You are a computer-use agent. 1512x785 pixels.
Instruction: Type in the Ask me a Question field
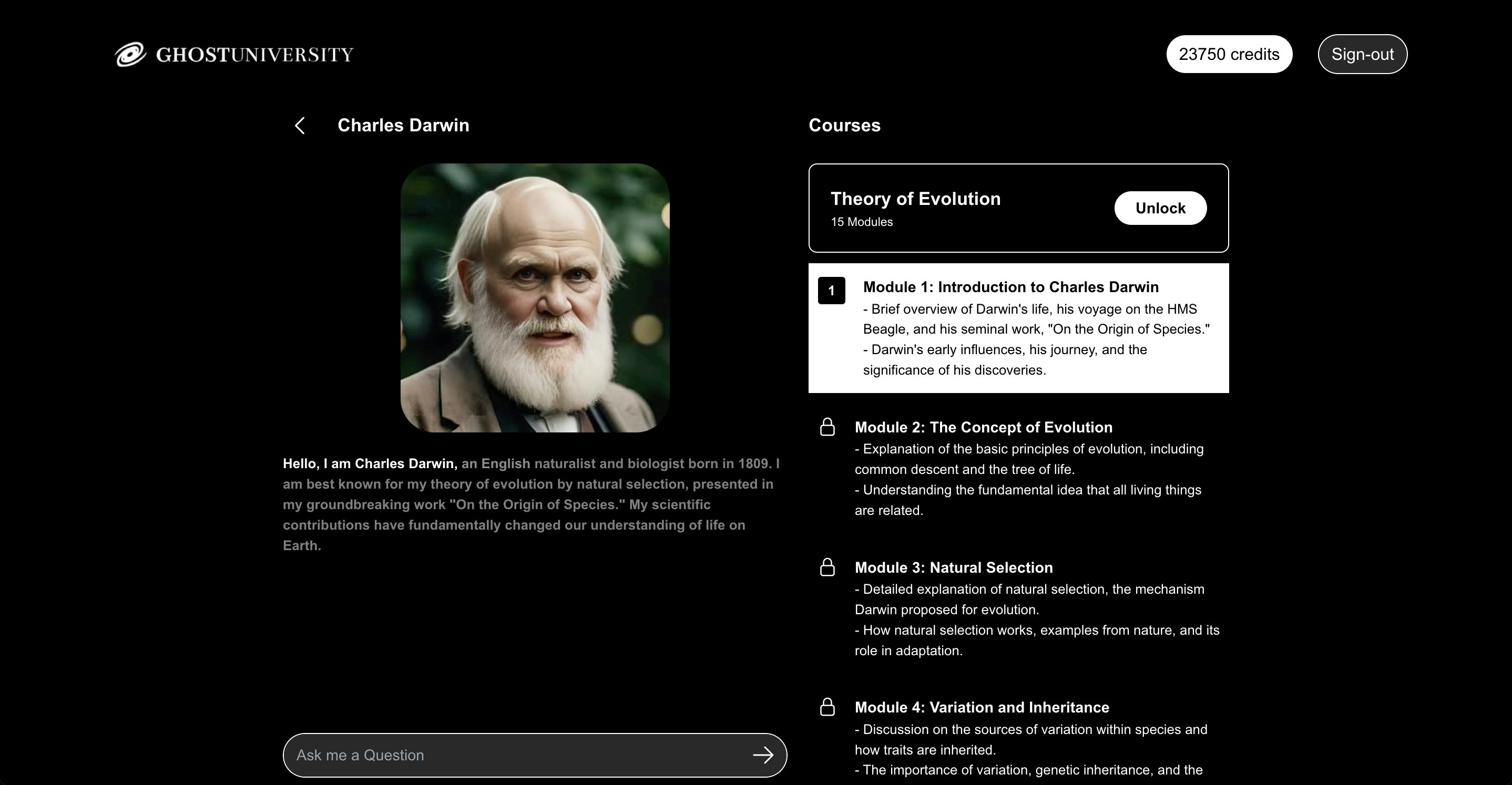pos(516,755)
